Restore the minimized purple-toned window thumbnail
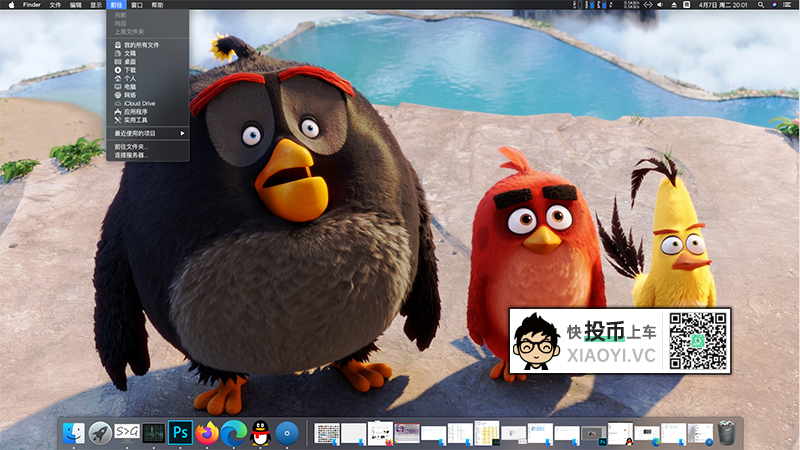800x450 pixels. coord(407,434)
